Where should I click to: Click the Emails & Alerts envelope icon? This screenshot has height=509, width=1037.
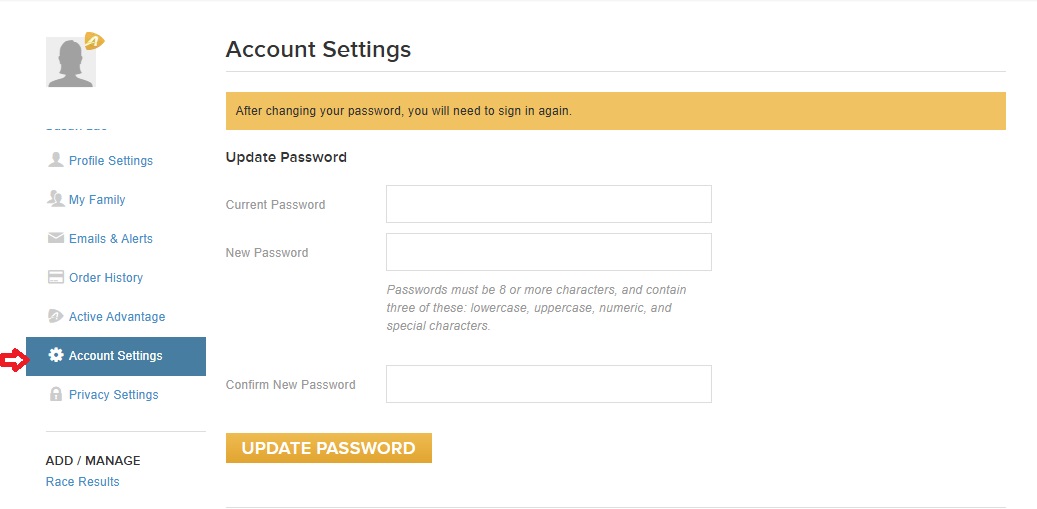point(56,238)
